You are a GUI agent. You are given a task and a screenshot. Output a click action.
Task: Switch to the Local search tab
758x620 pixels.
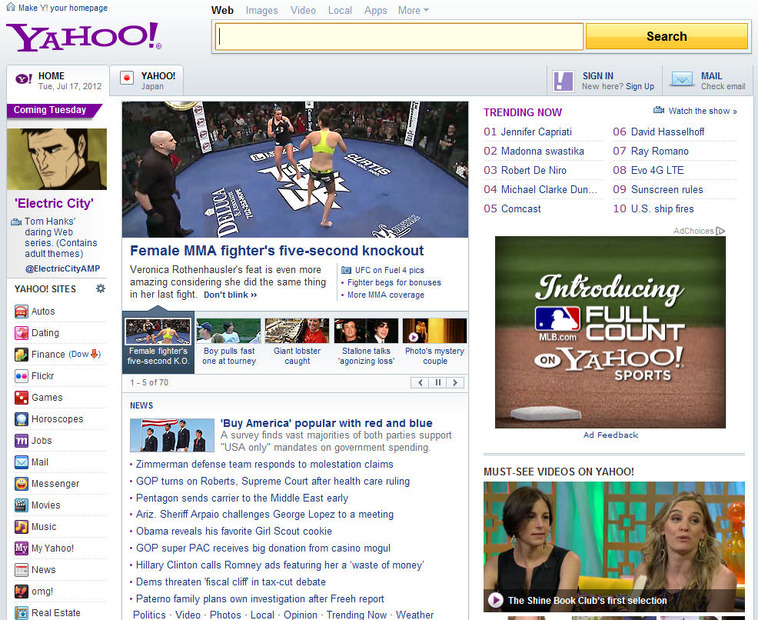coord(340,10)
